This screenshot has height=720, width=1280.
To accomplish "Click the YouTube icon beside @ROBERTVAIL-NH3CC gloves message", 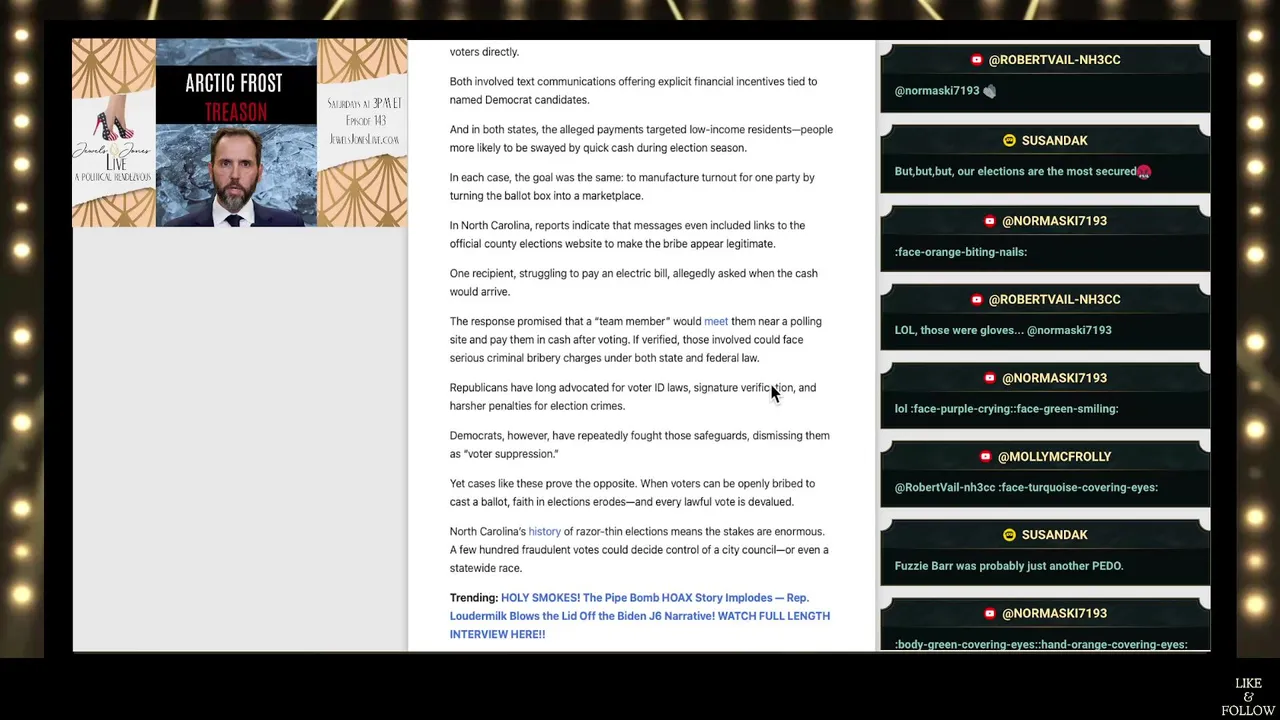I will coord(977,300).
